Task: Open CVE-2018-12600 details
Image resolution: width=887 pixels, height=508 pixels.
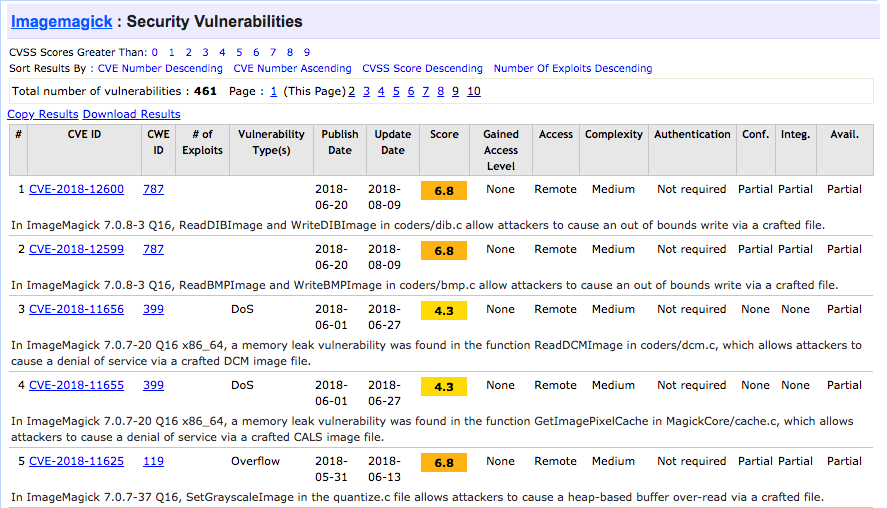Action: 76,189
